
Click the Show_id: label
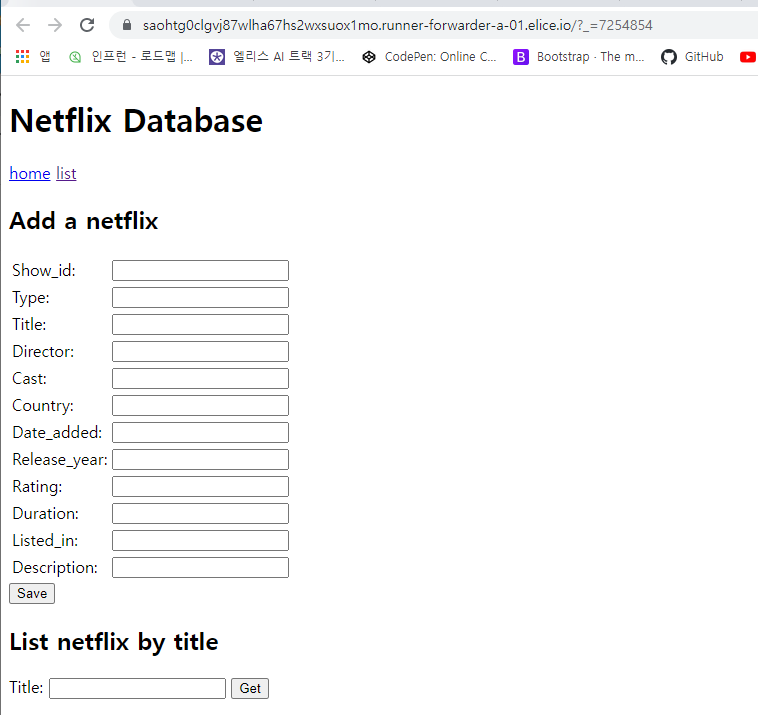pyautogui.click(x=44, y=271)
